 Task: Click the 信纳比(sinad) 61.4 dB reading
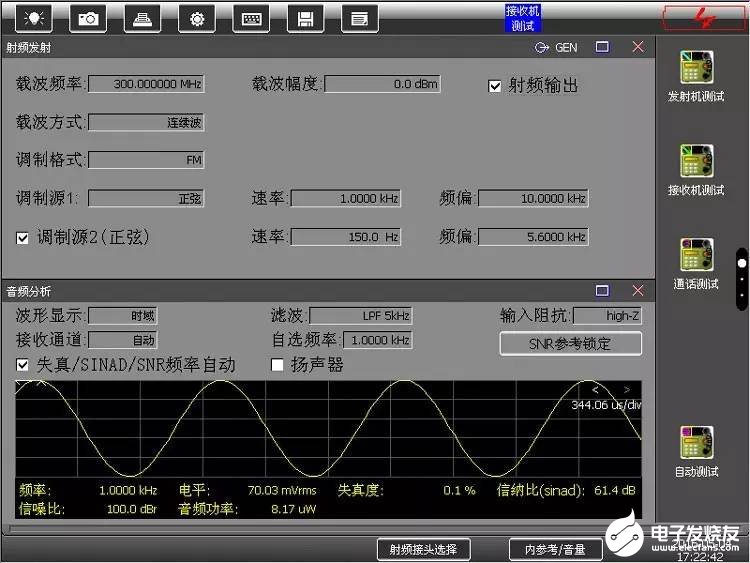[566, 490]
